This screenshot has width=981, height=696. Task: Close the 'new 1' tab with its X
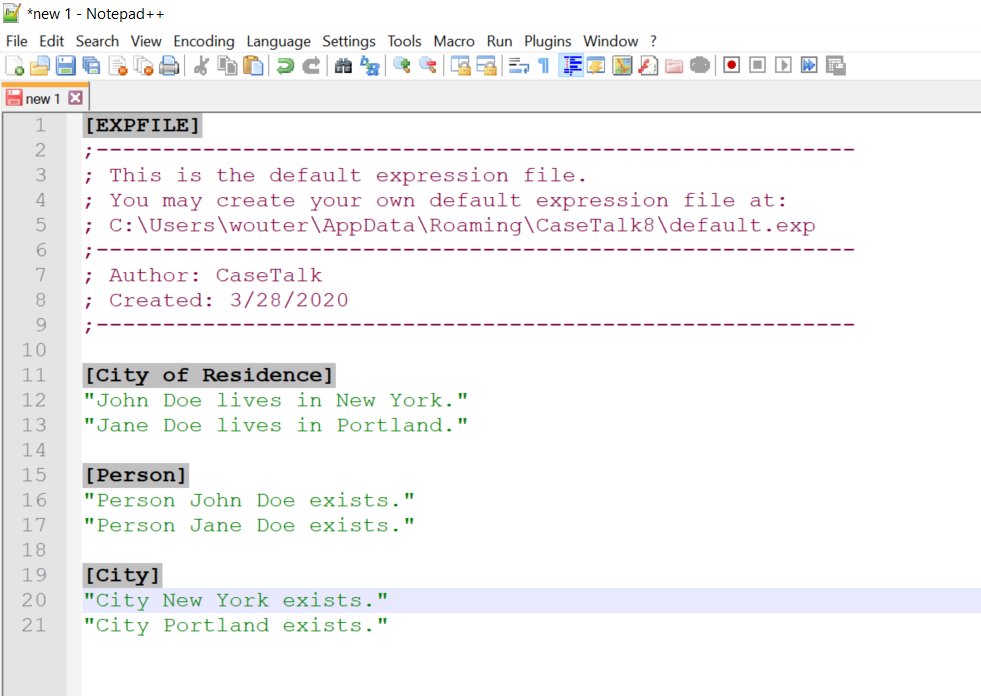(75, 98)
